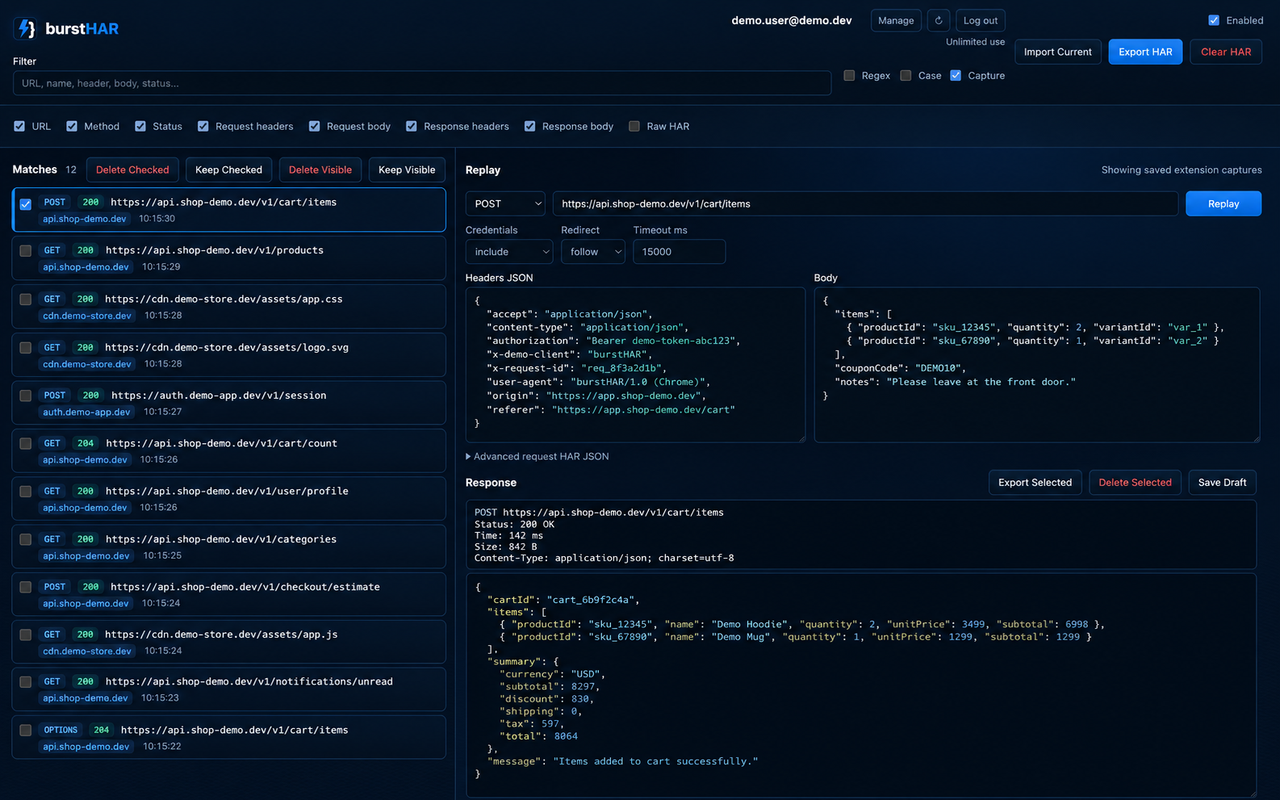
Task: Click inside the Headers JSON editor
Action: point(635,365)
